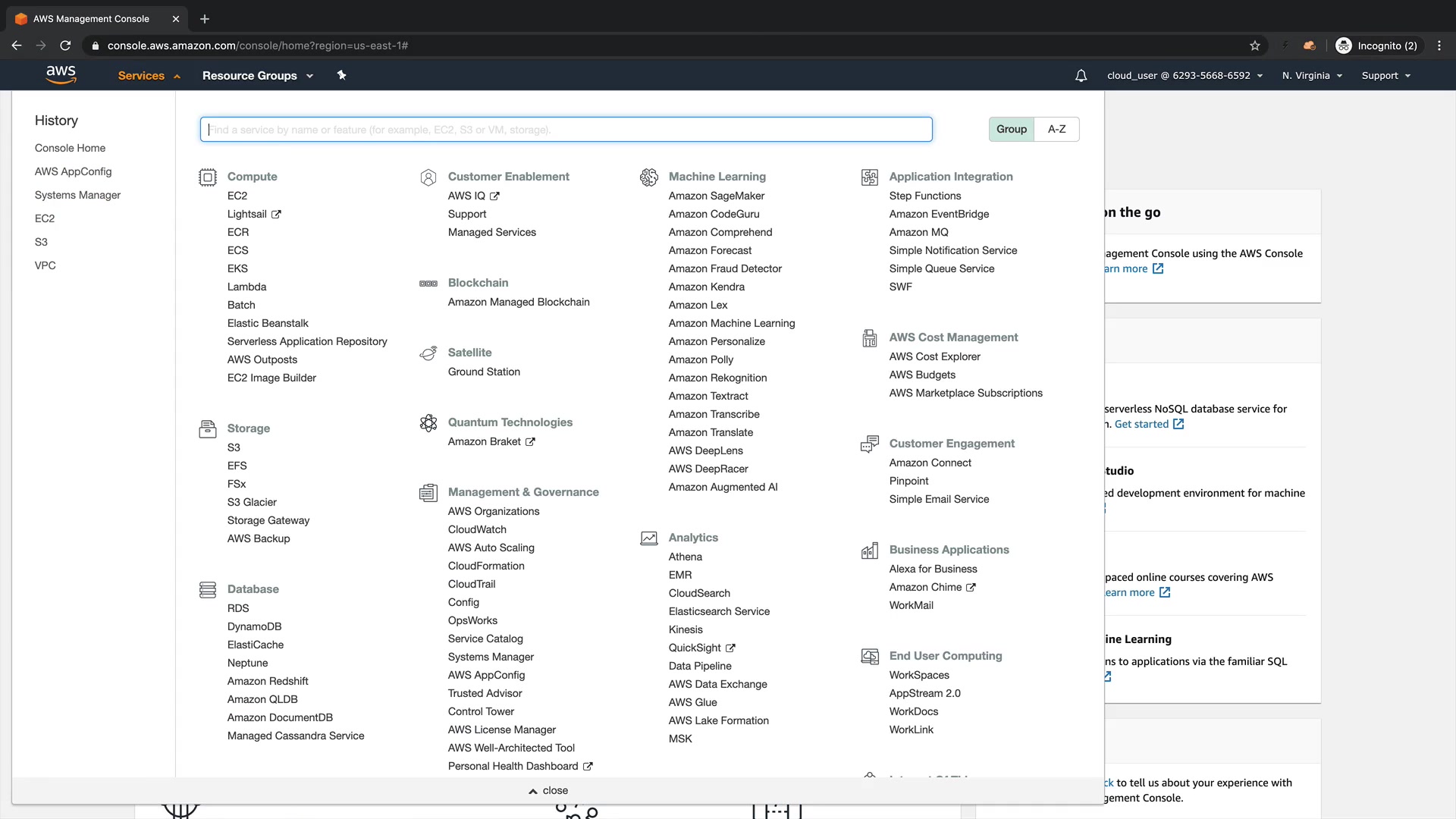
Task: Open CloudWatch under Management & Governance
Action: click(476, 529)
